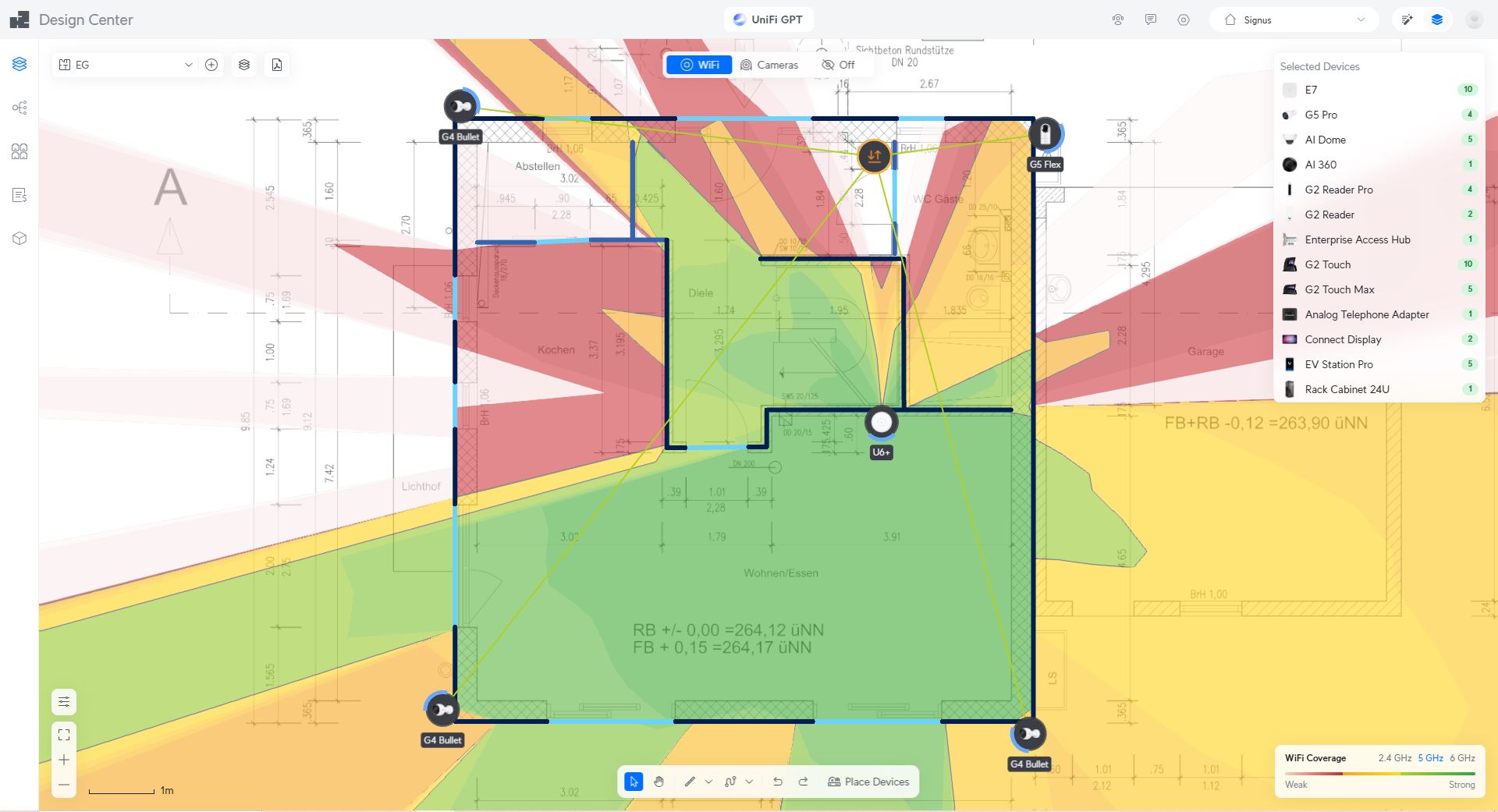Select G2 Reader Pro device row
The width and height of the screenshot is (1498, 812).
tap(1379, 190)
